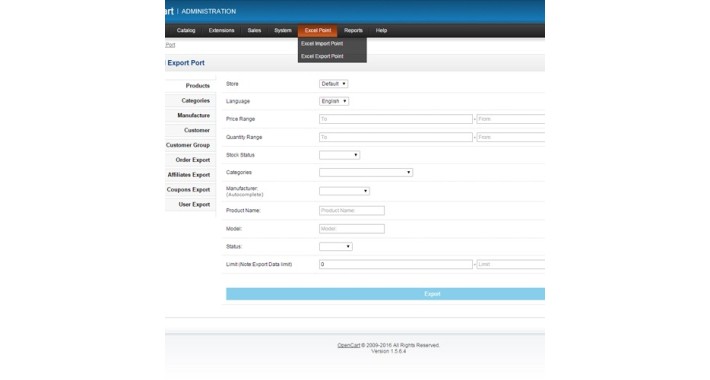Click the Limit start field containing 0

396,264
